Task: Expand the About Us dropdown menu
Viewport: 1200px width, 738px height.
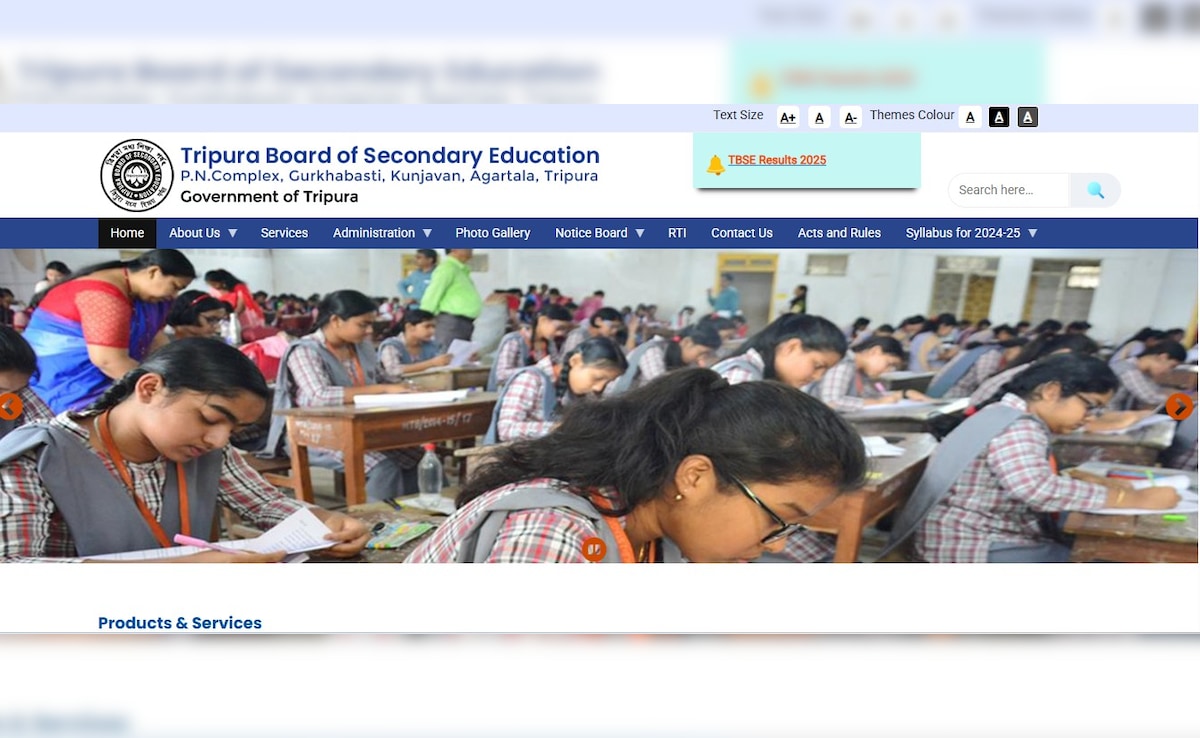Action: 203,233
